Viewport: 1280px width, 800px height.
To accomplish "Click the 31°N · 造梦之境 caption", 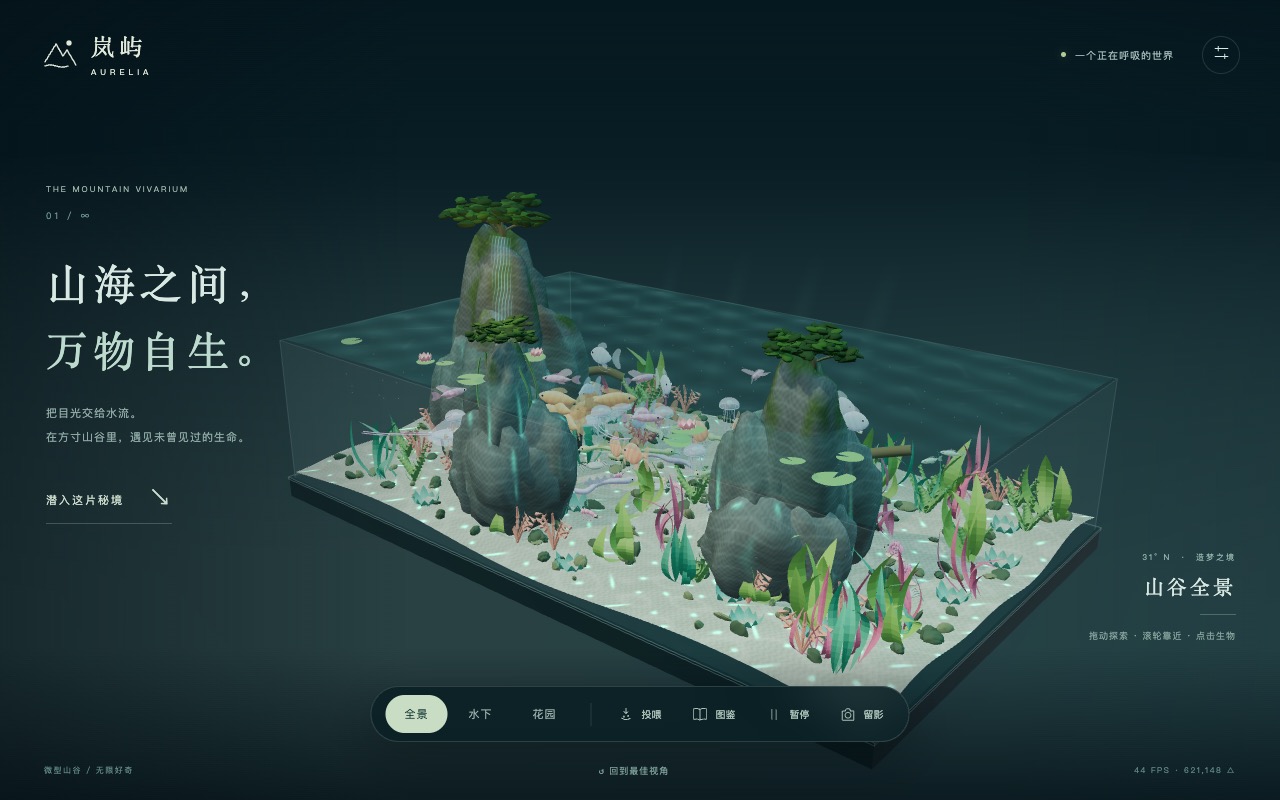I will pos(1188,557).
